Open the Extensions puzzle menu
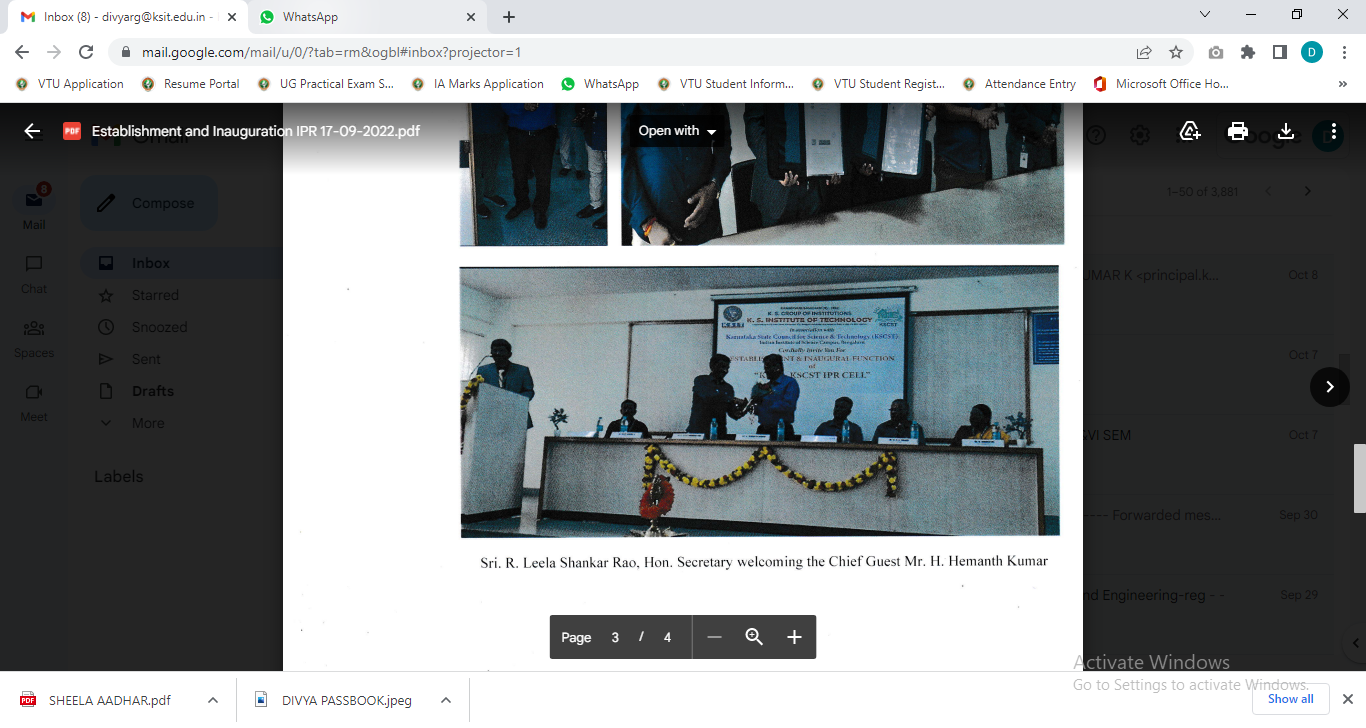1366x728 pixels. tap(1247, 52)
